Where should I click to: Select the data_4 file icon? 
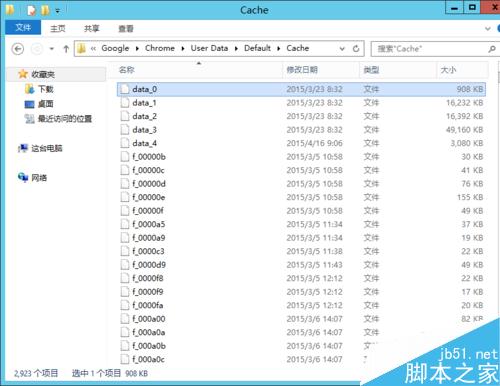(x=125, y=143)
